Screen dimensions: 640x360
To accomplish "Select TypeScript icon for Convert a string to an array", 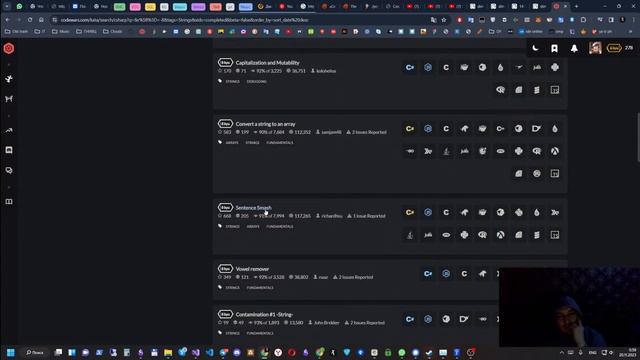I will pos(555,173).
